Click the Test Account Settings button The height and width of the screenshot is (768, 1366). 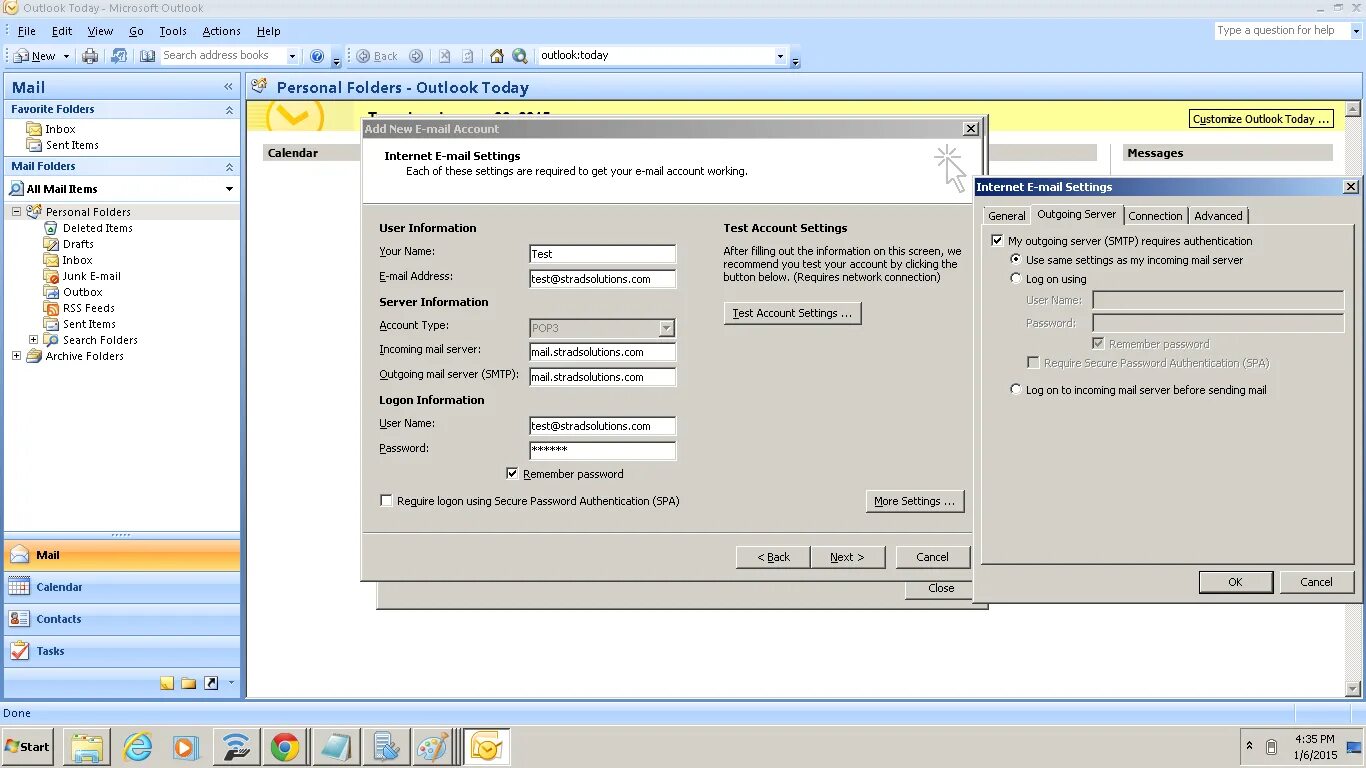click(x=792, y=313)
